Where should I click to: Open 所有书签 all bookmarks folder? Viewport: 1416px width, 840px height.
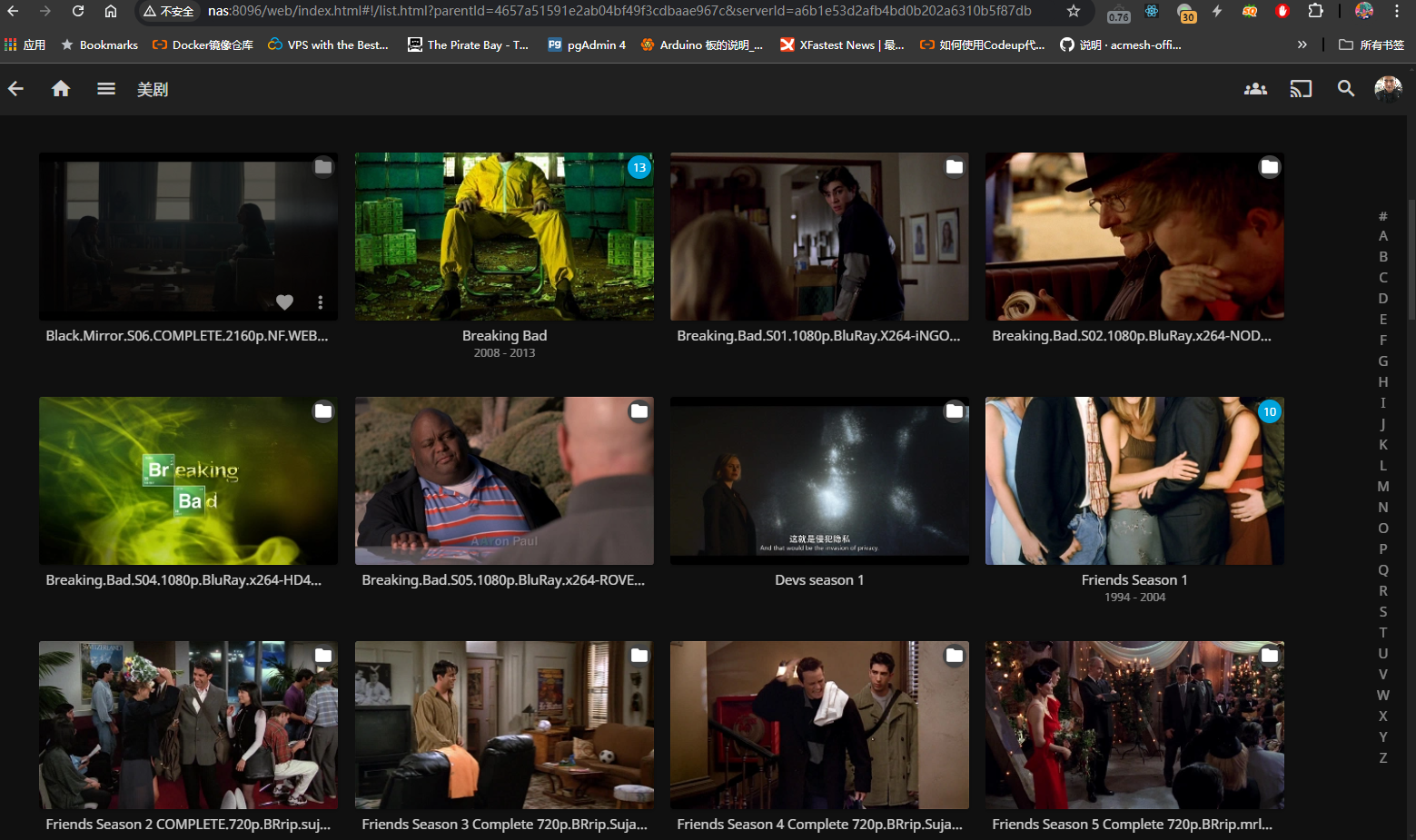pyautogui.click(x=1371, y=44)
